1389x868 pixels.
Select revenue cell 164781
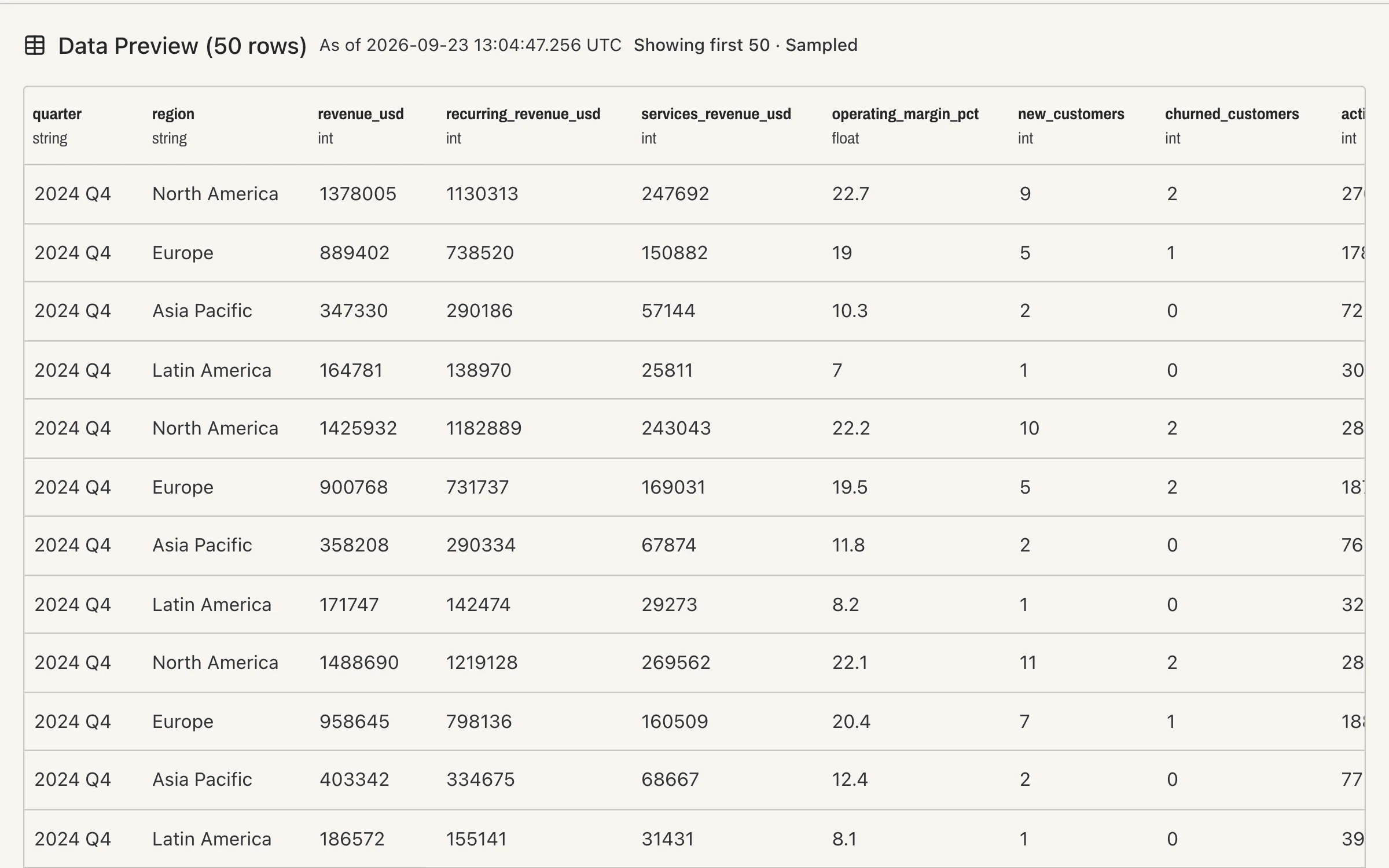click(x=351, y=370)
